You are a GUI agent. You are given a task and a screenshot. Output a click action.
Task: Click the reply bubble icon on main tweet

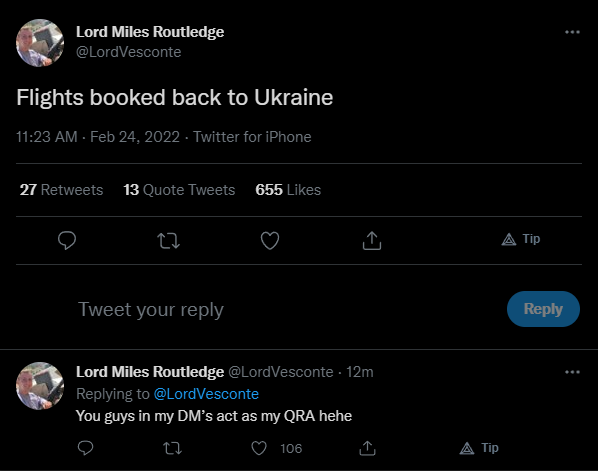point(67,241)
